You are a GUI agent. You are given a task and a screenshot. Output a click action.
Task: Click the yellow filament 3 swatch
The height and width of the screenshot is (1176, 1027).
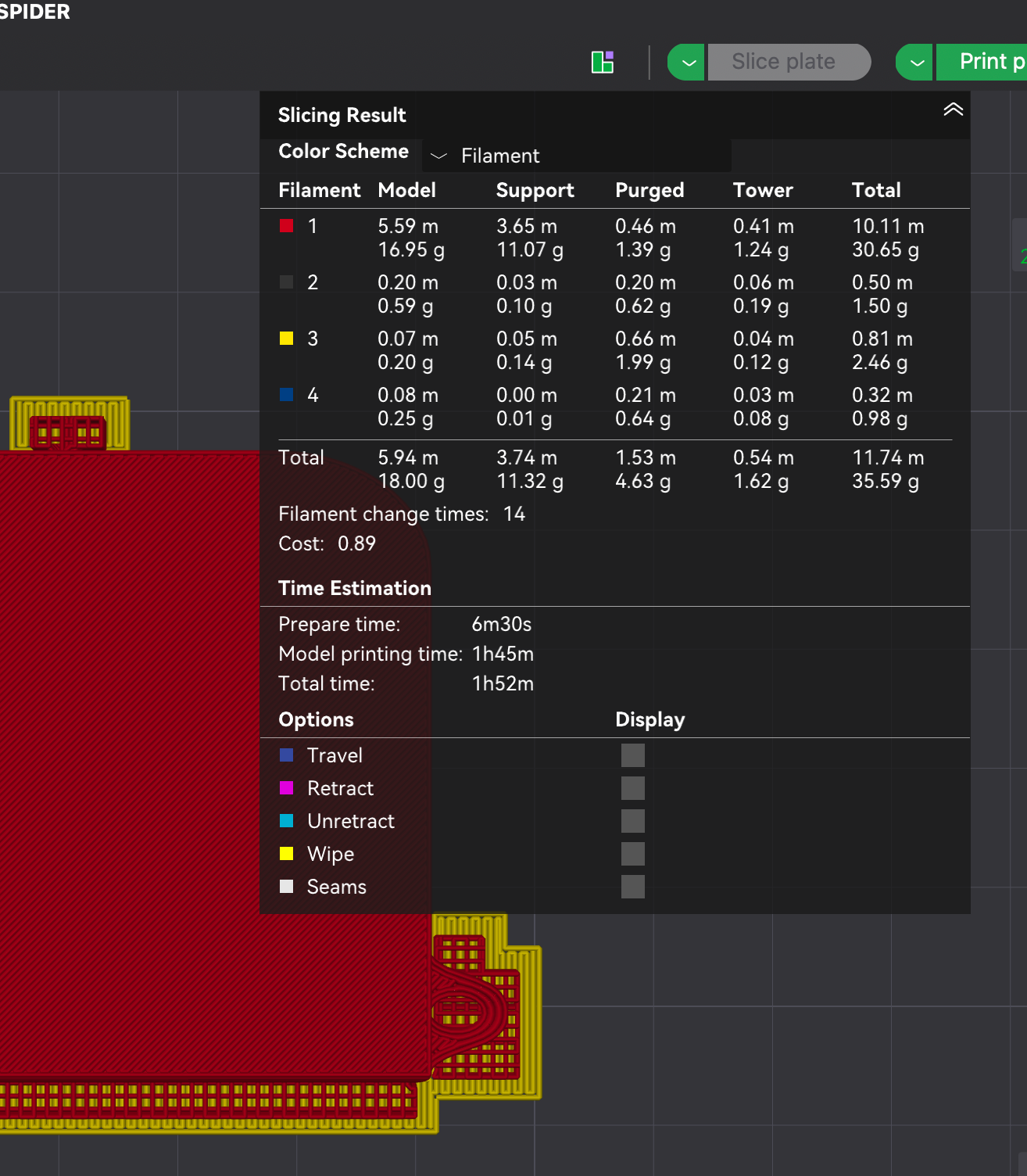(287, 339)
